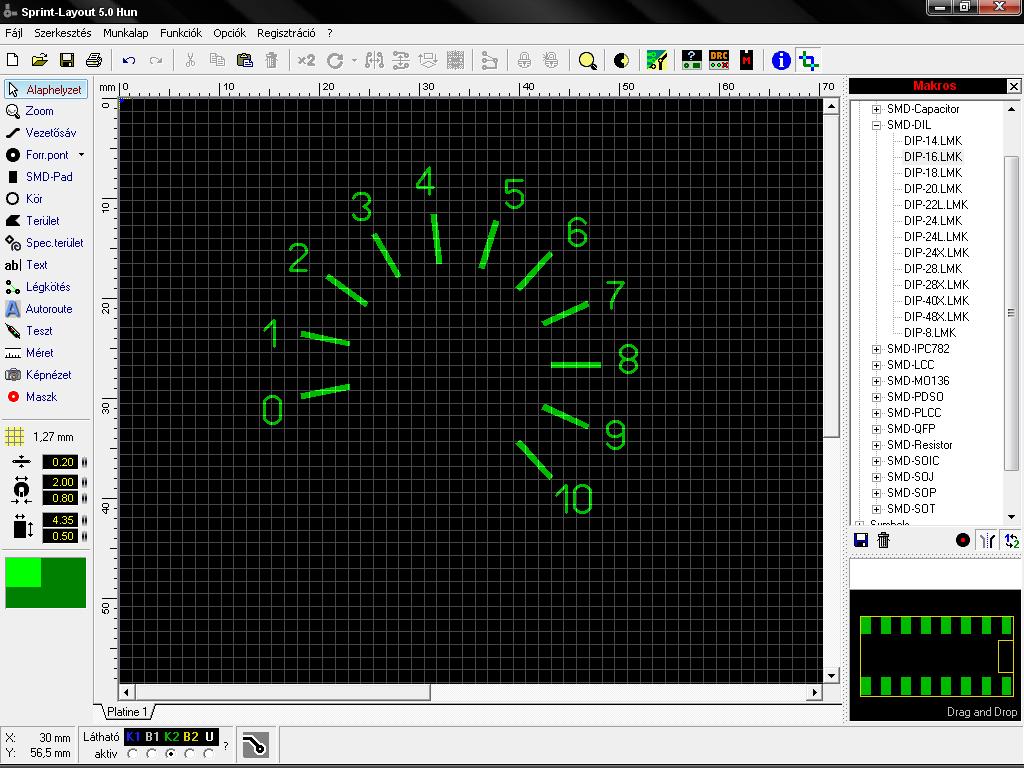Select the DIP-8.LMK macro
The width and height of the screenshot is (1024, 768).
point(930,332)
